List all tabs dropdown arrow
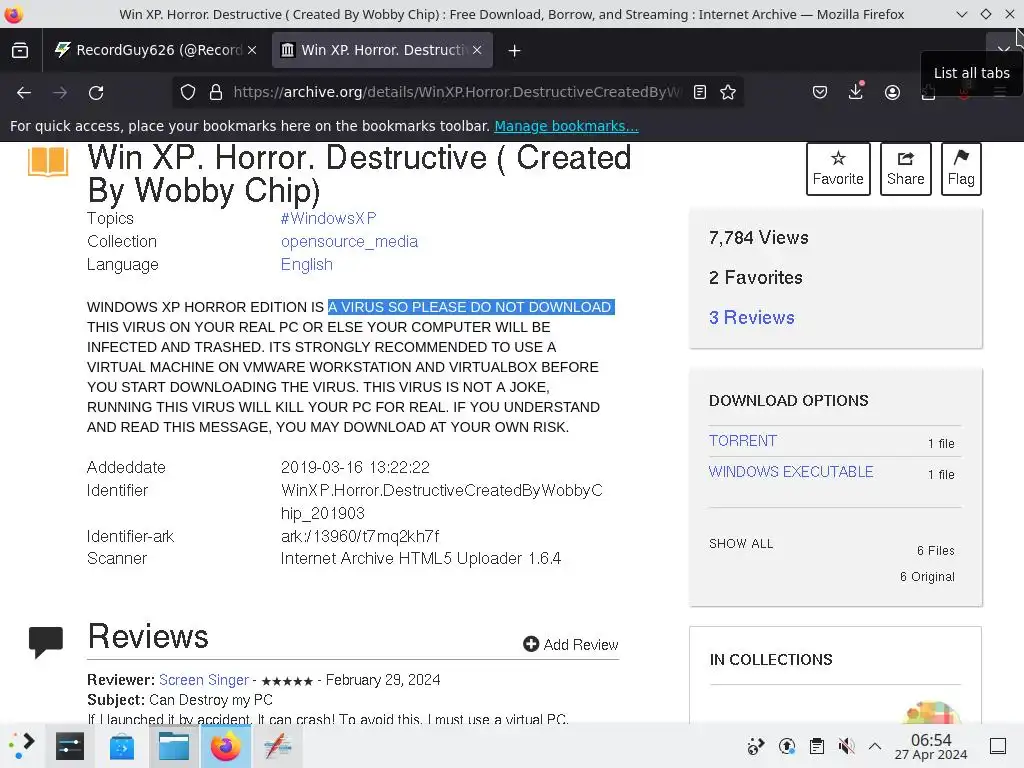 point(1004,50)
